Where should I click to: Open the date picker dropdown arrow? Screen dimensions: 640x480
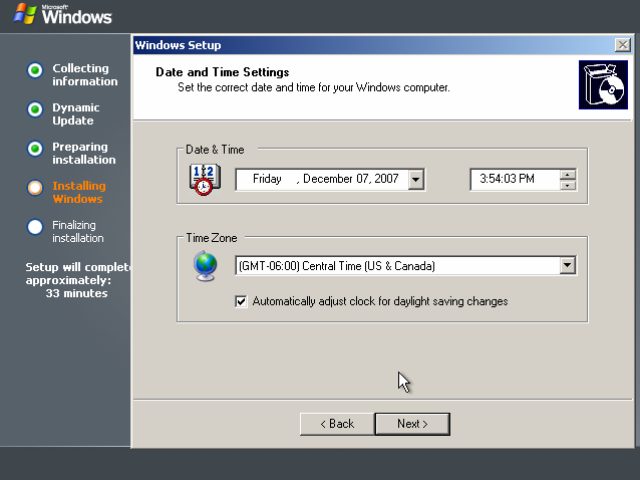pos(416,179)
